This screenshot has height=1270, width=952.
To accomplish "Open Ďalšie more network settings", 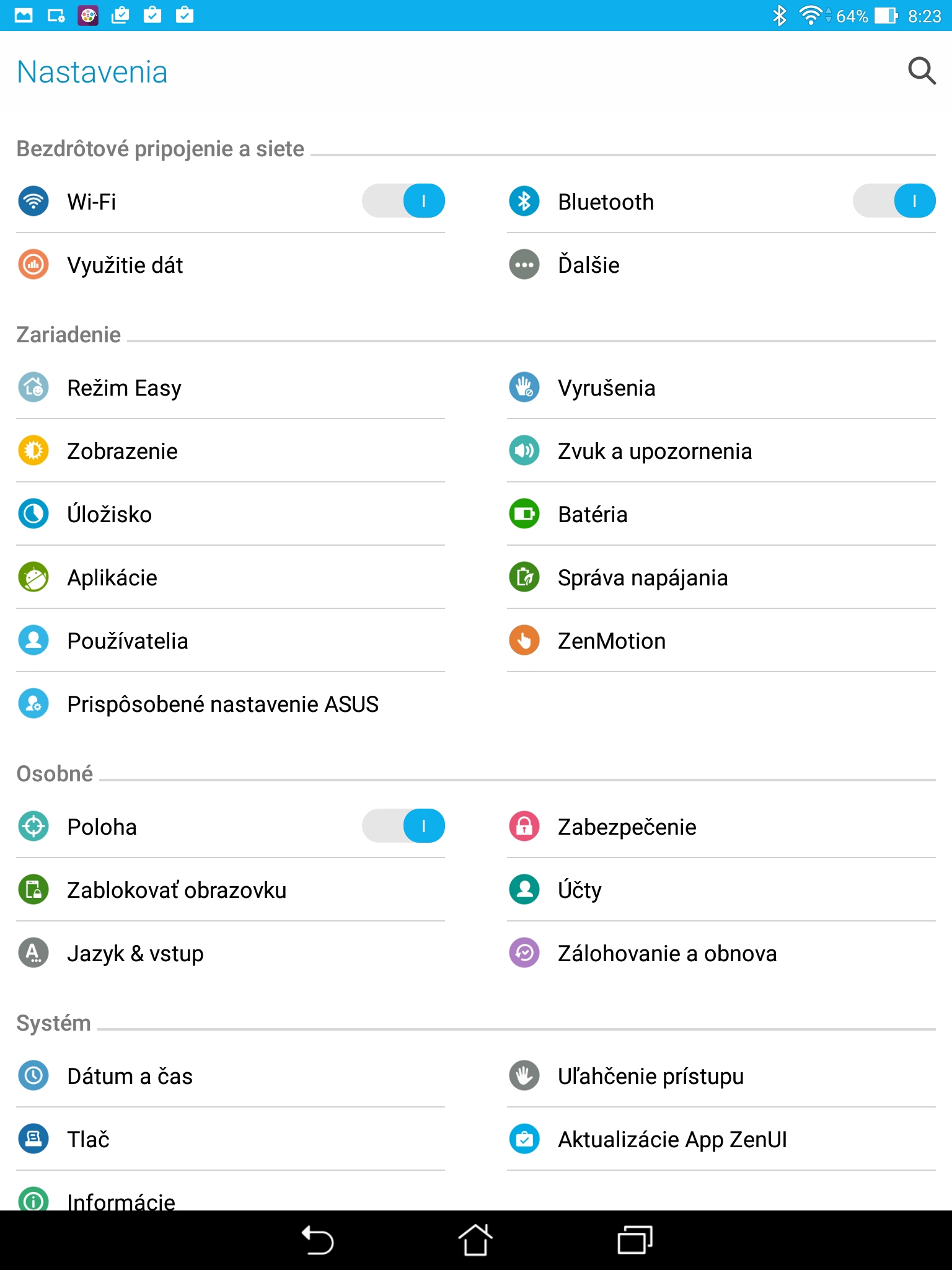I will pyautogui.click(x=588, y=265).
